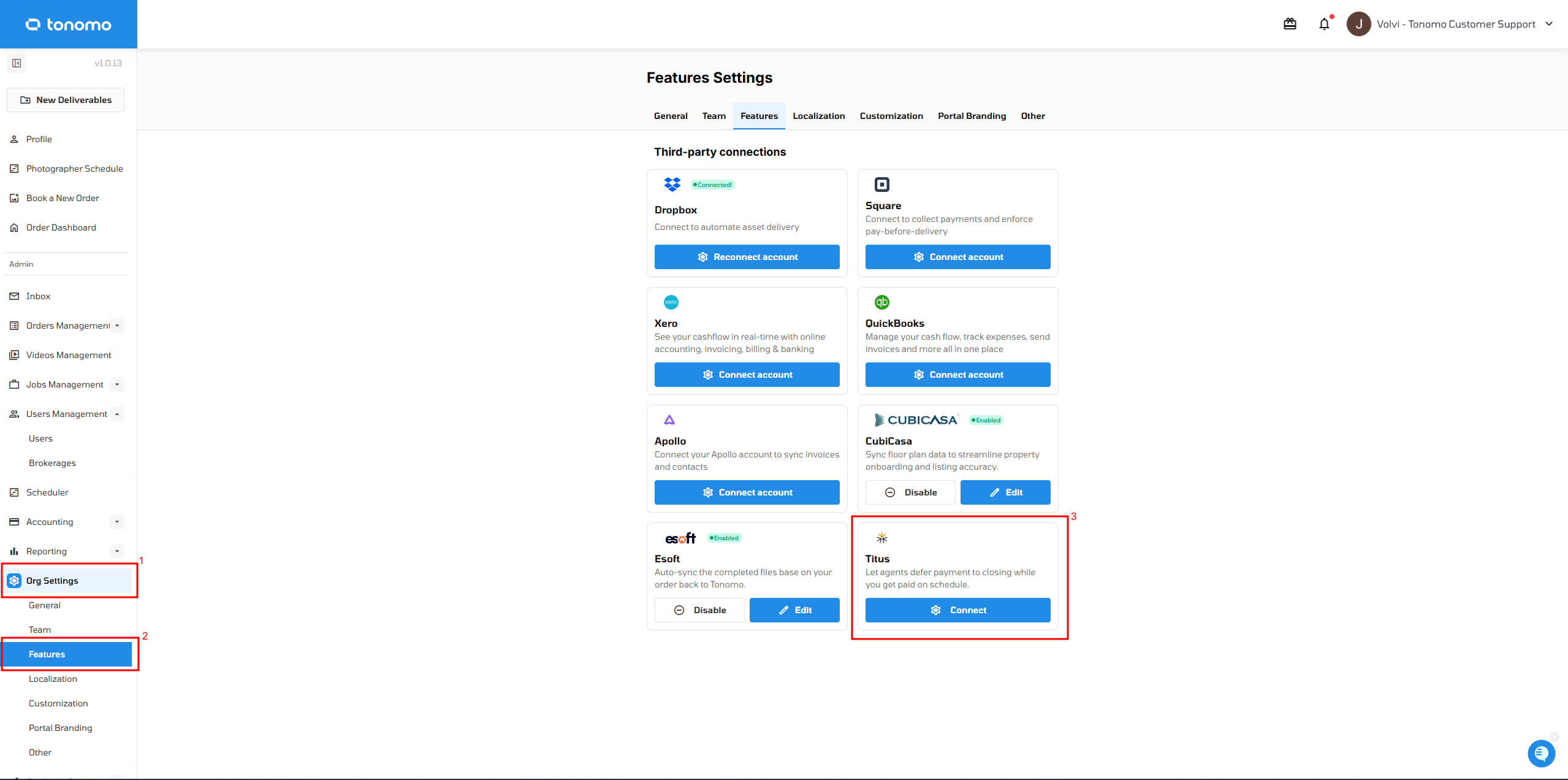Switch to the Team tab
This screenshot has width=1568, height=780.
[714, 116]
